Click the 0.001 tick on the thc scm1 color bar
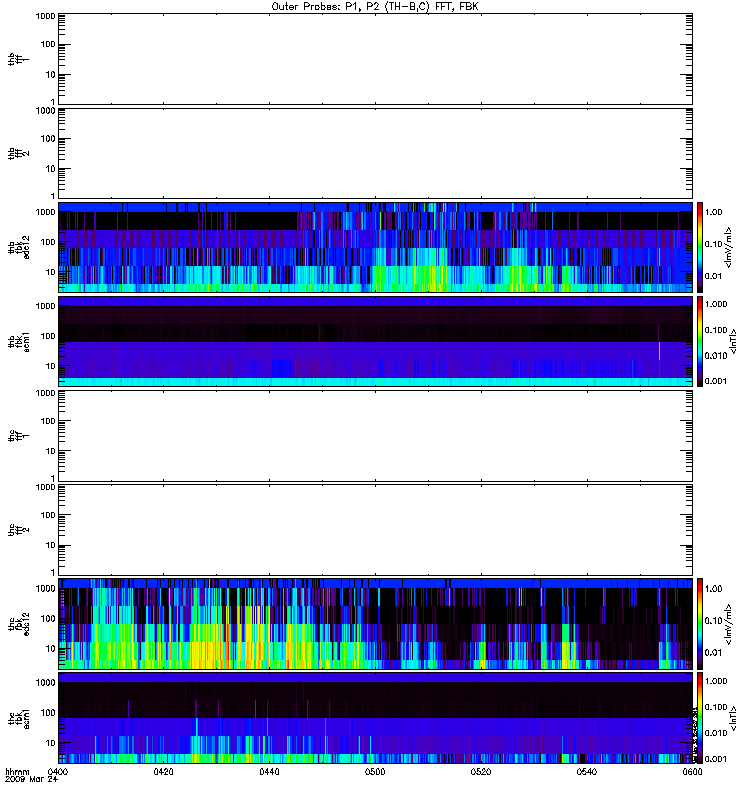Screen dimensions: 750x800 coord(716,759)
